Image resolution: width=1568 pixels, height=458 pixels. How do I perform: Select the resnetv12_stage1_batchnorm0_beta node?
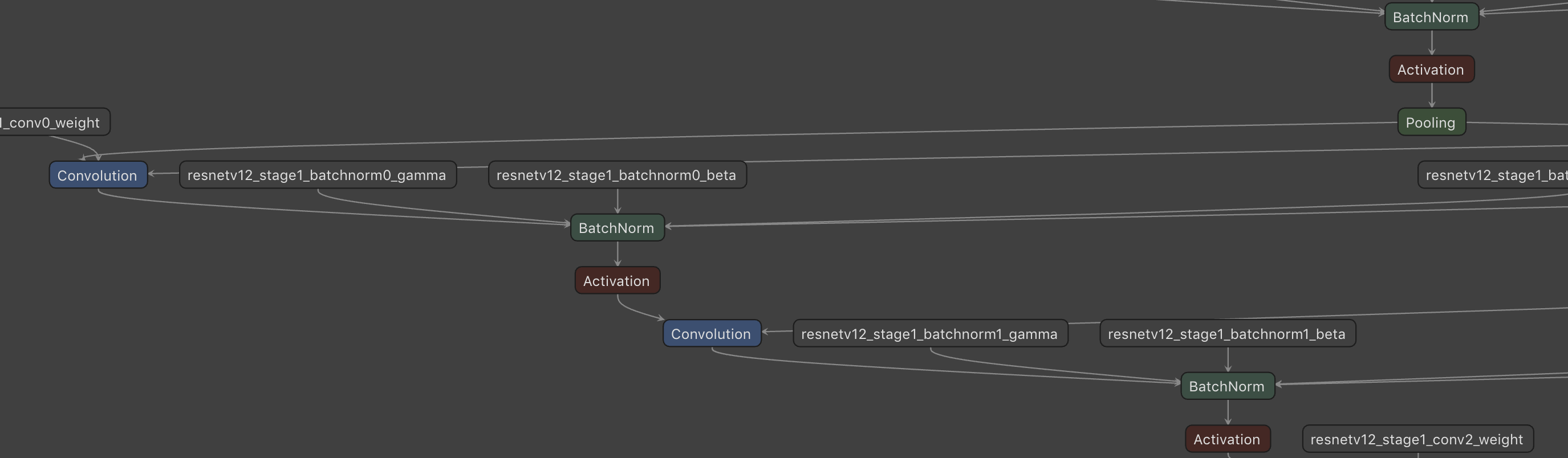point(616,175)
